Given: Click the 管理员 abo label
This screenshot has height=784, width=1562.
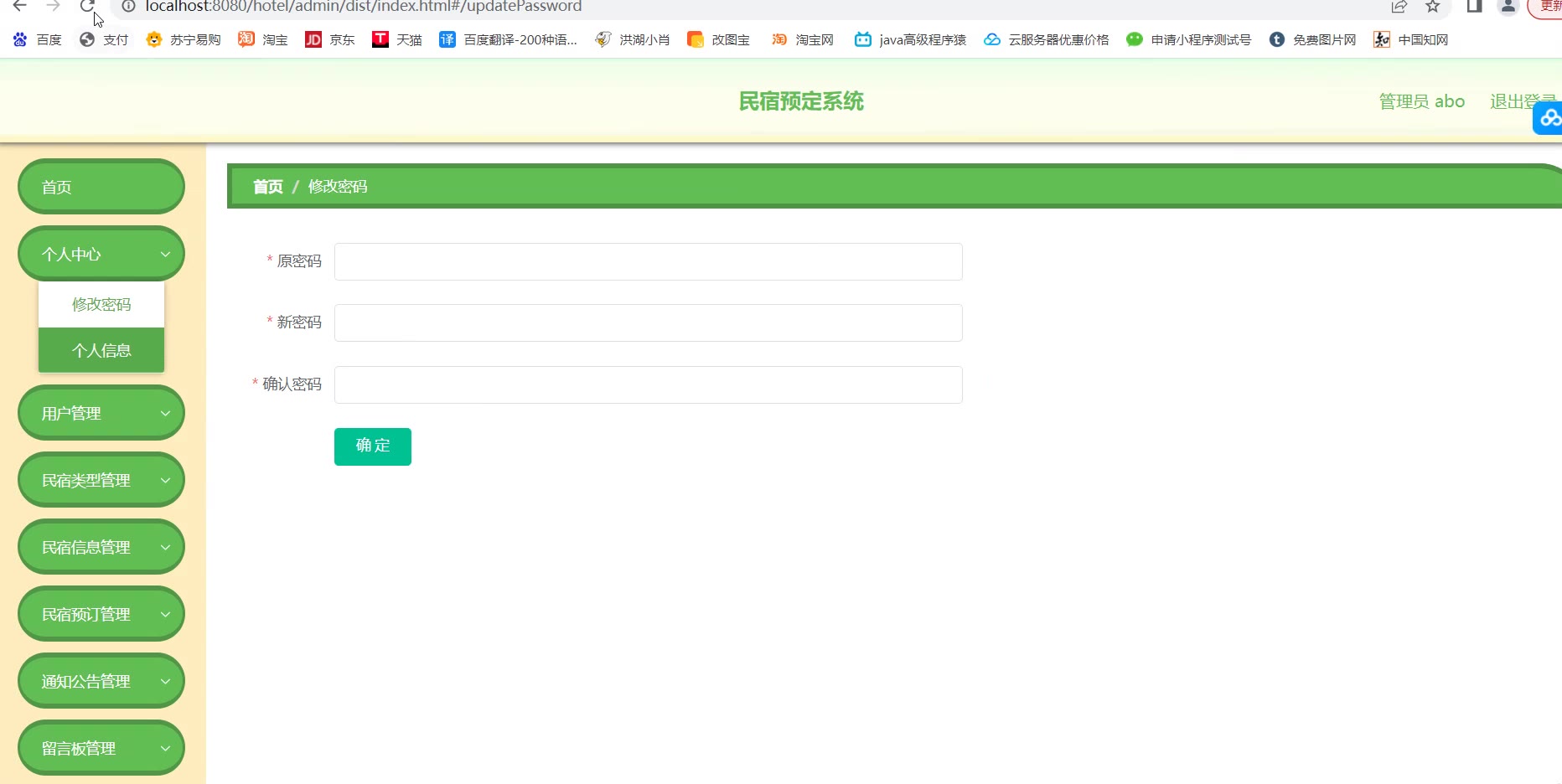Looking at the screenshot, I should [1422, 101].
